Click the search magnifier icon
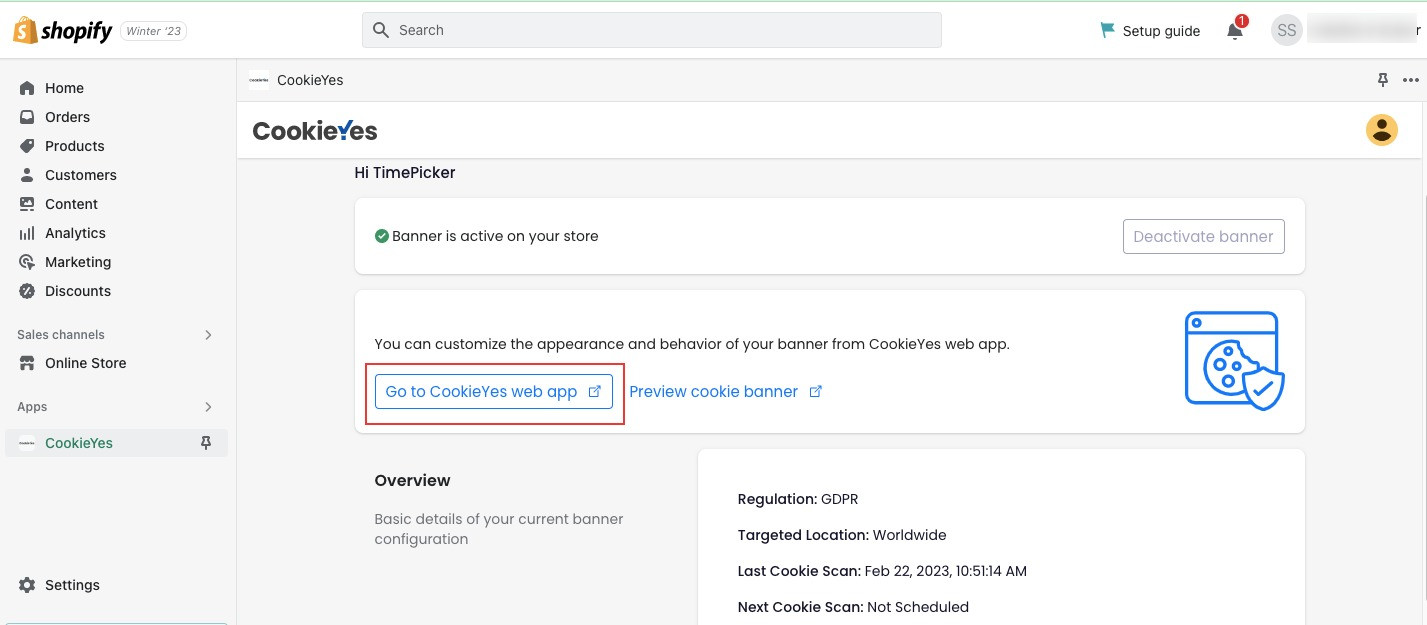This screenshot has height=625, width=1427. [380, 30]
